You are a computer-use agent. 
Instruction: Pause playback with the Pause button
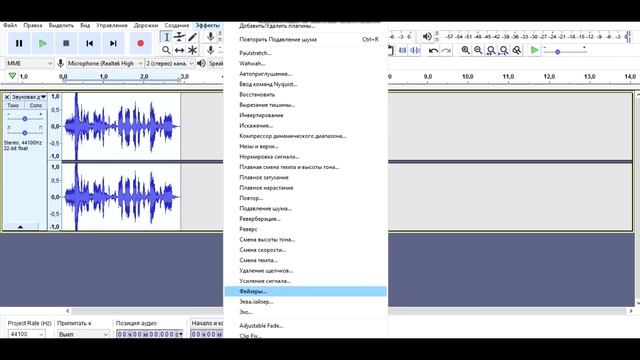click(x=19, y=43)
